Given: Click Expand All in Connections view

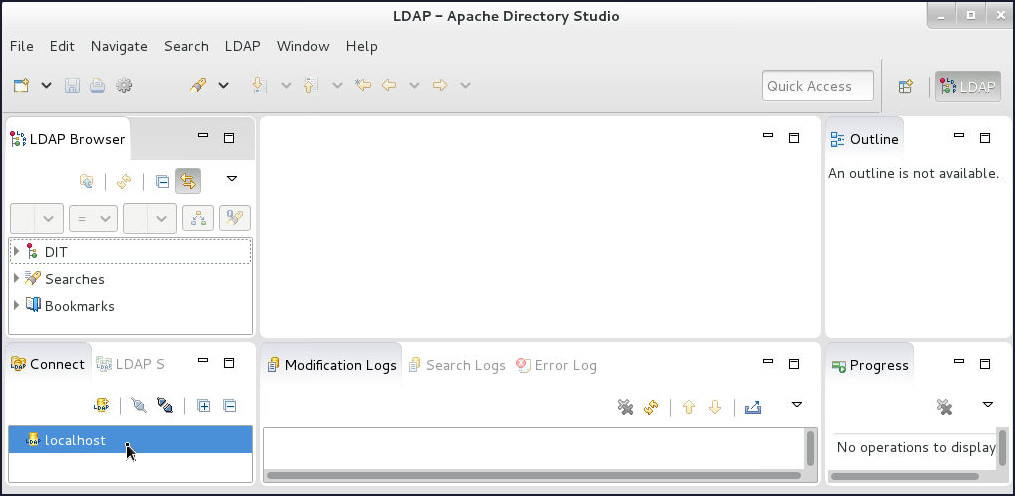Looking at the screenshot, I should [204, 406].
